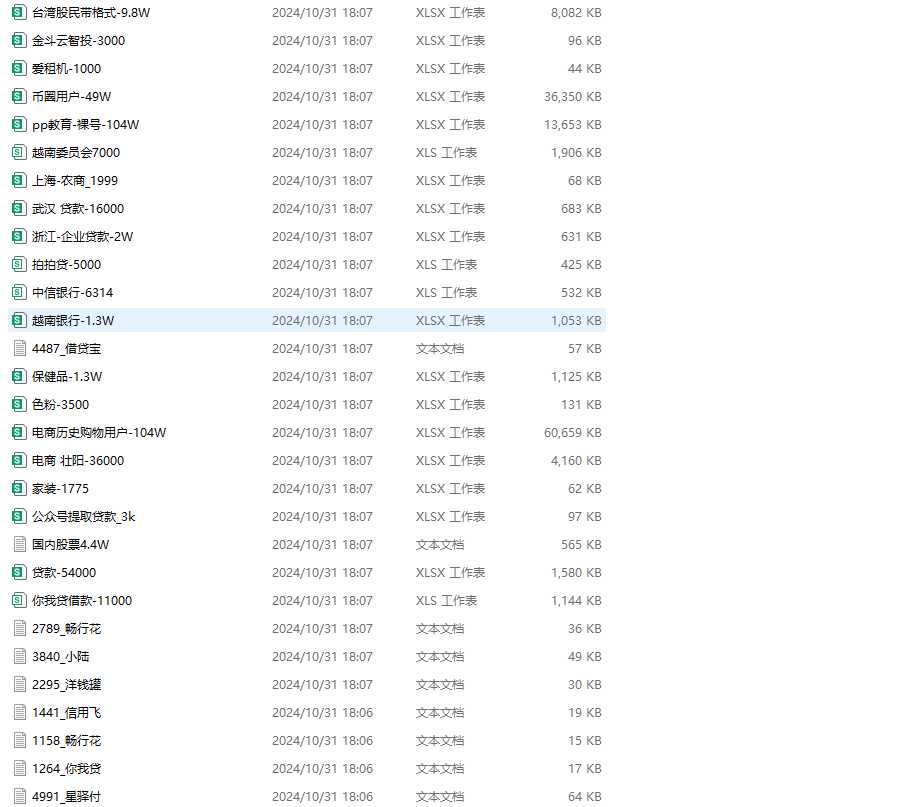
Task: Select the spreadsheet icon of 币圈用户-49W
Action: pyautogui.click(x=19, y=96)
